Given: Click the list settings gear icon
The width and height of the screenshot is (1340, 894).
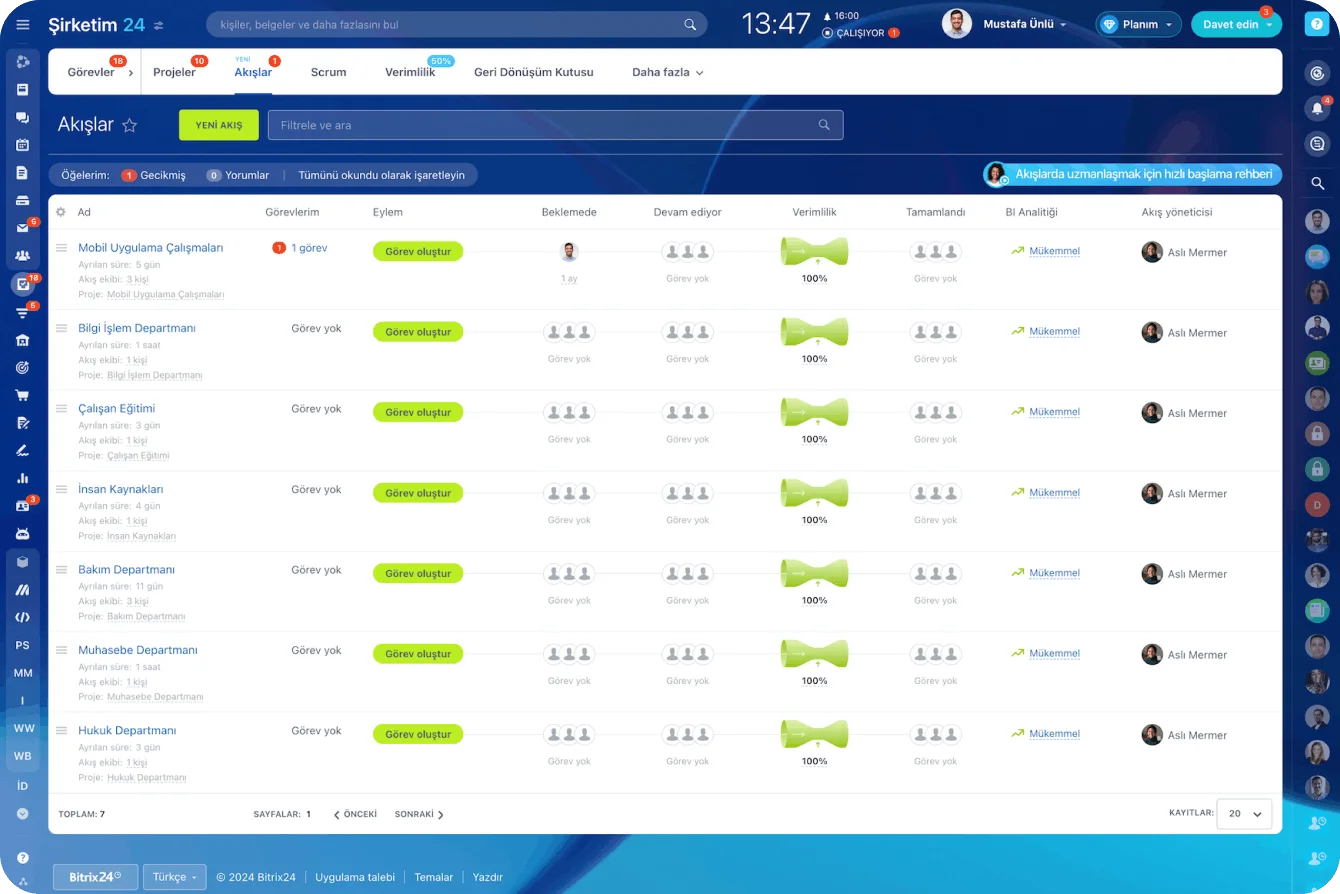Looking at the screenshot, I should pos(61,212).
